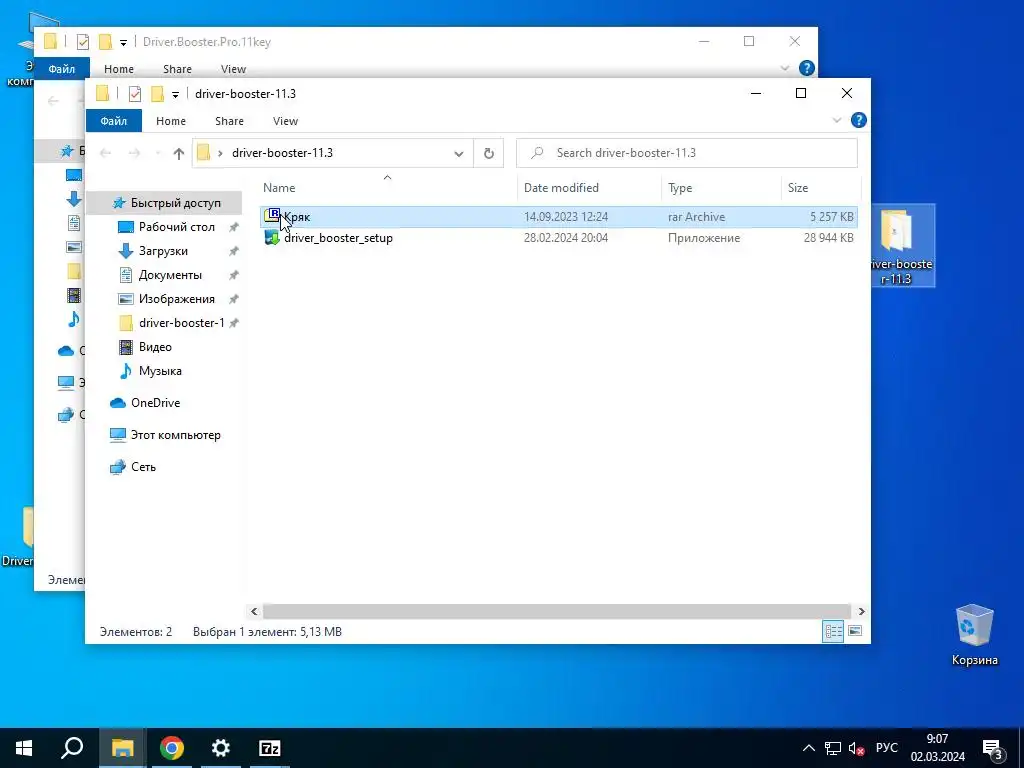Open Share tab in Driver.Booster.Pro.11key window
Viewport: 1024px width, 768px height.
tap(178, 69)
